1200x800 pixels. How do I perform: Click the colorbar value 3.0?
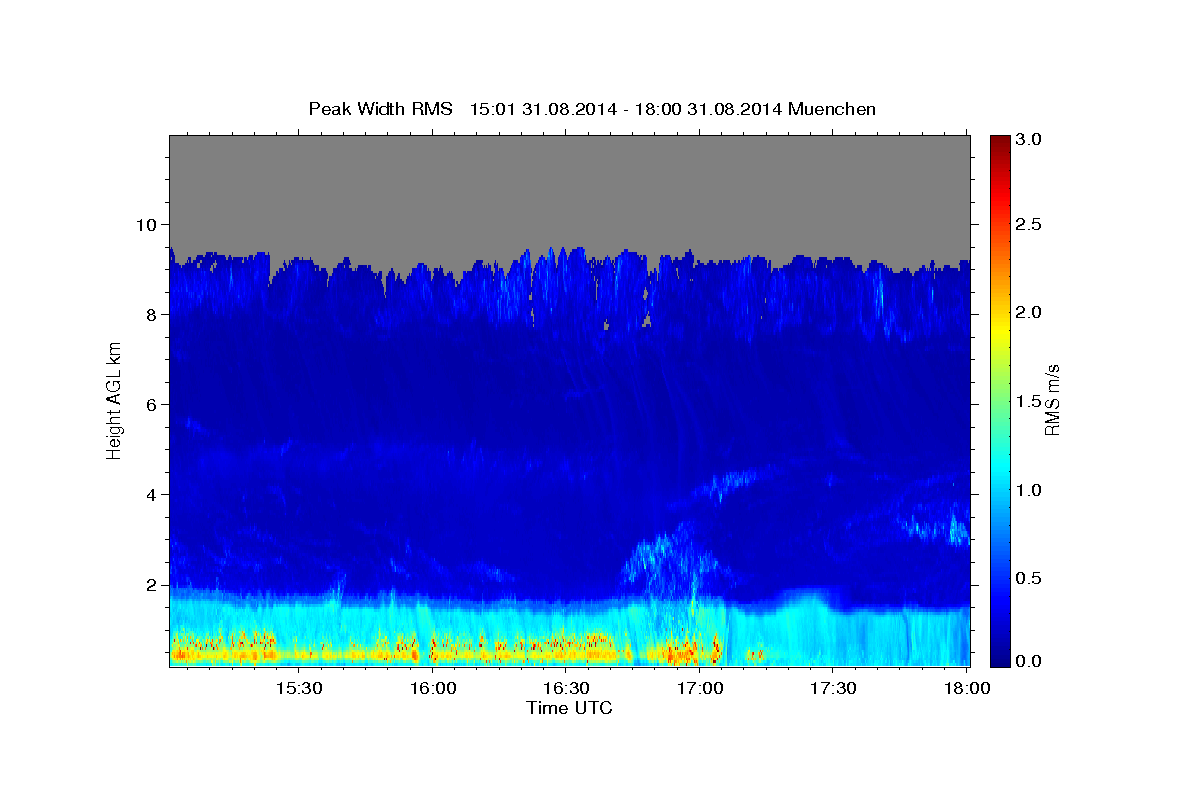[1031, 139]
